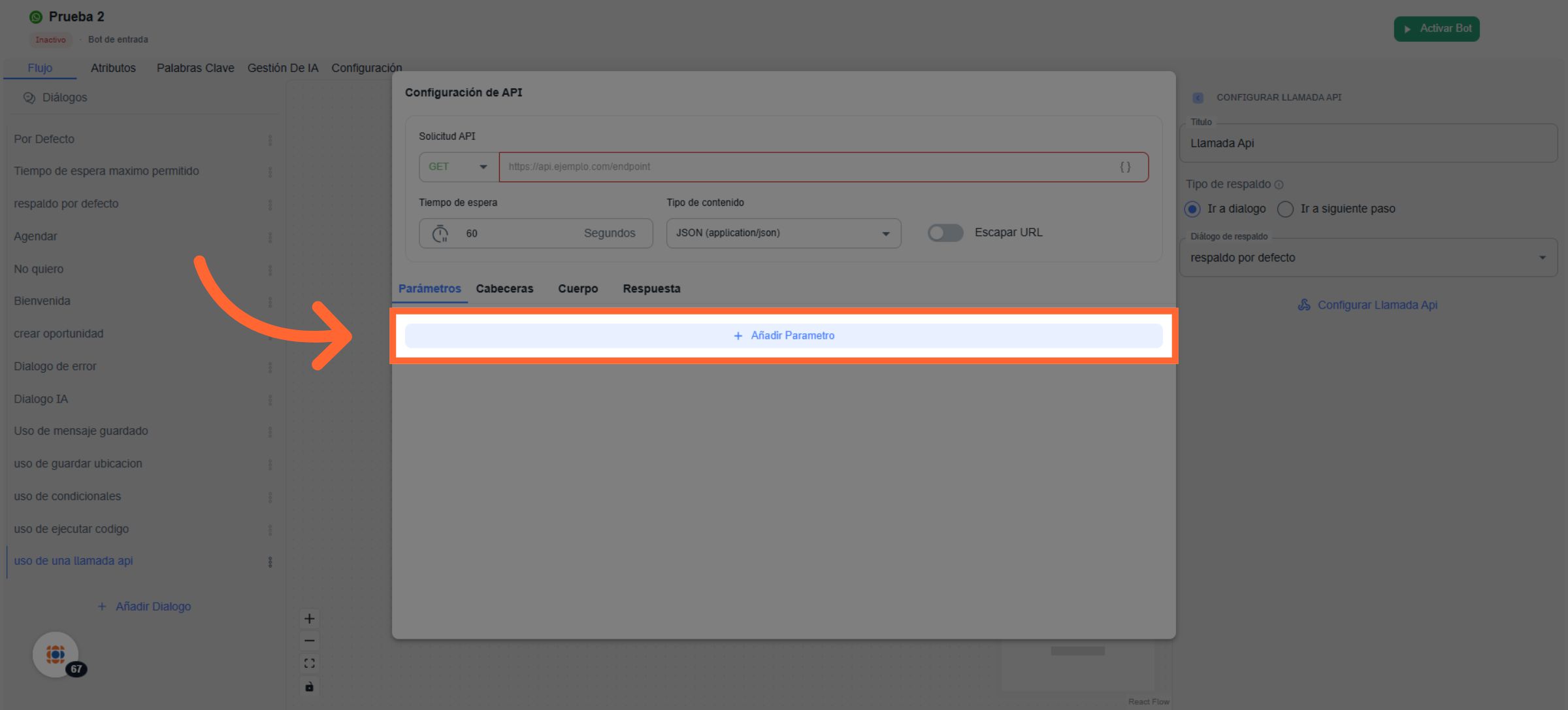Click the canvas zoom in plus icon
The width and height of the screenshot is (1568, 710).
(x=310, y=618)
